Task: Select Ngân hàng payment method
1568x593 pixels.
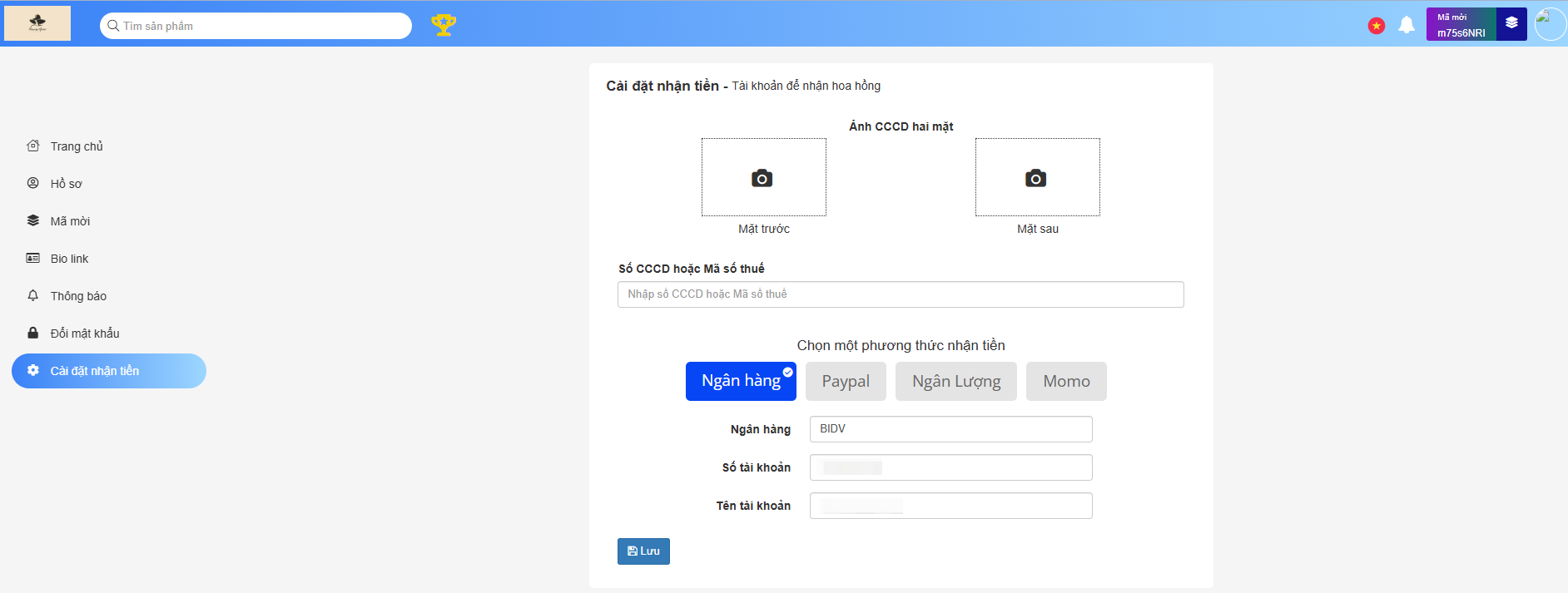Action: click(x=741, y=381)
